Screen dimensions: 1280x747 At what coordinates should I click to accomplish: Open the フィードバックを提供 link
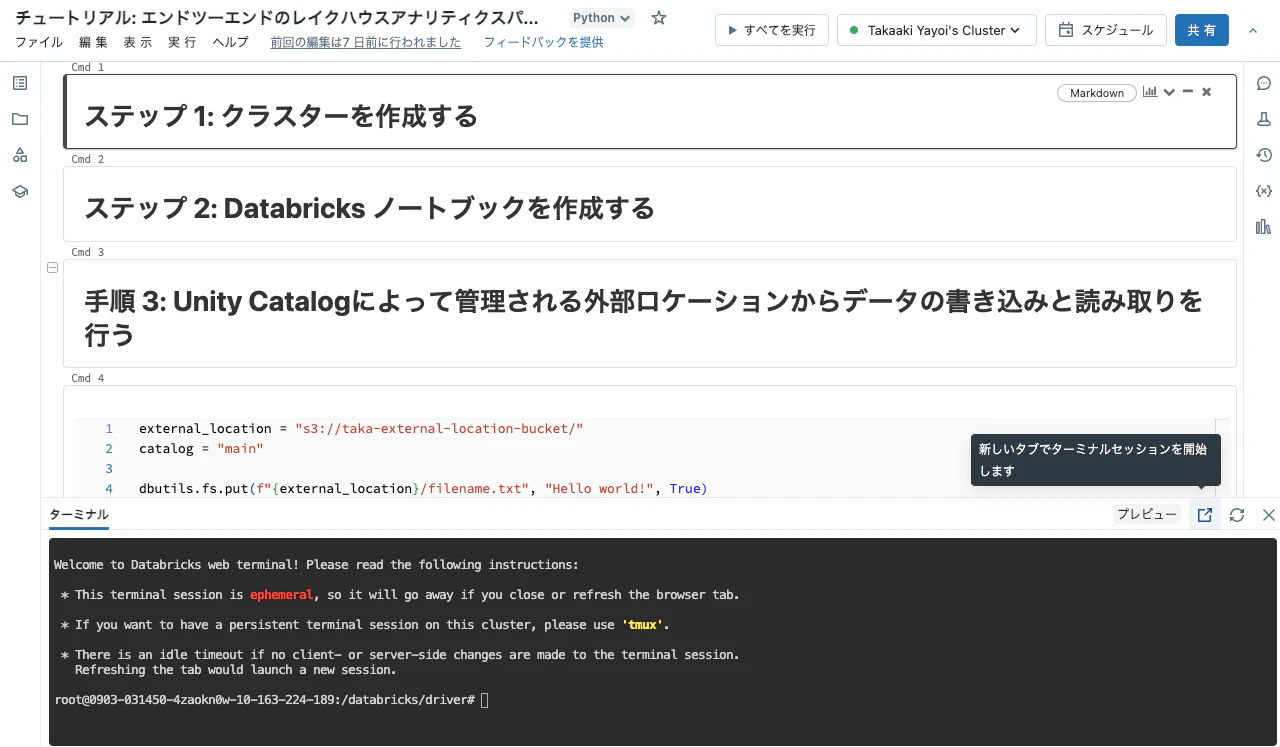543,42
